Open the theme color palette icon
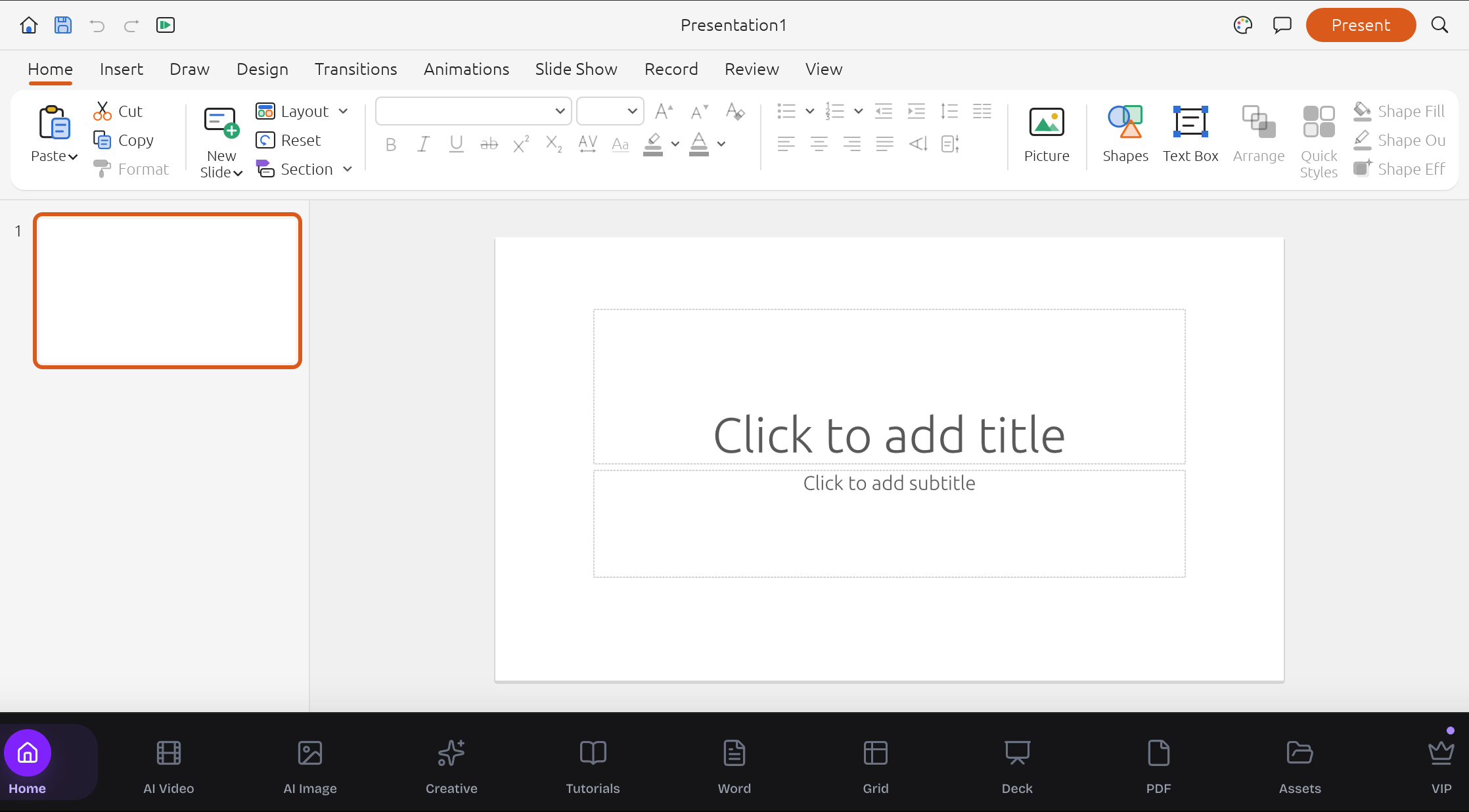 [1243, 25]
